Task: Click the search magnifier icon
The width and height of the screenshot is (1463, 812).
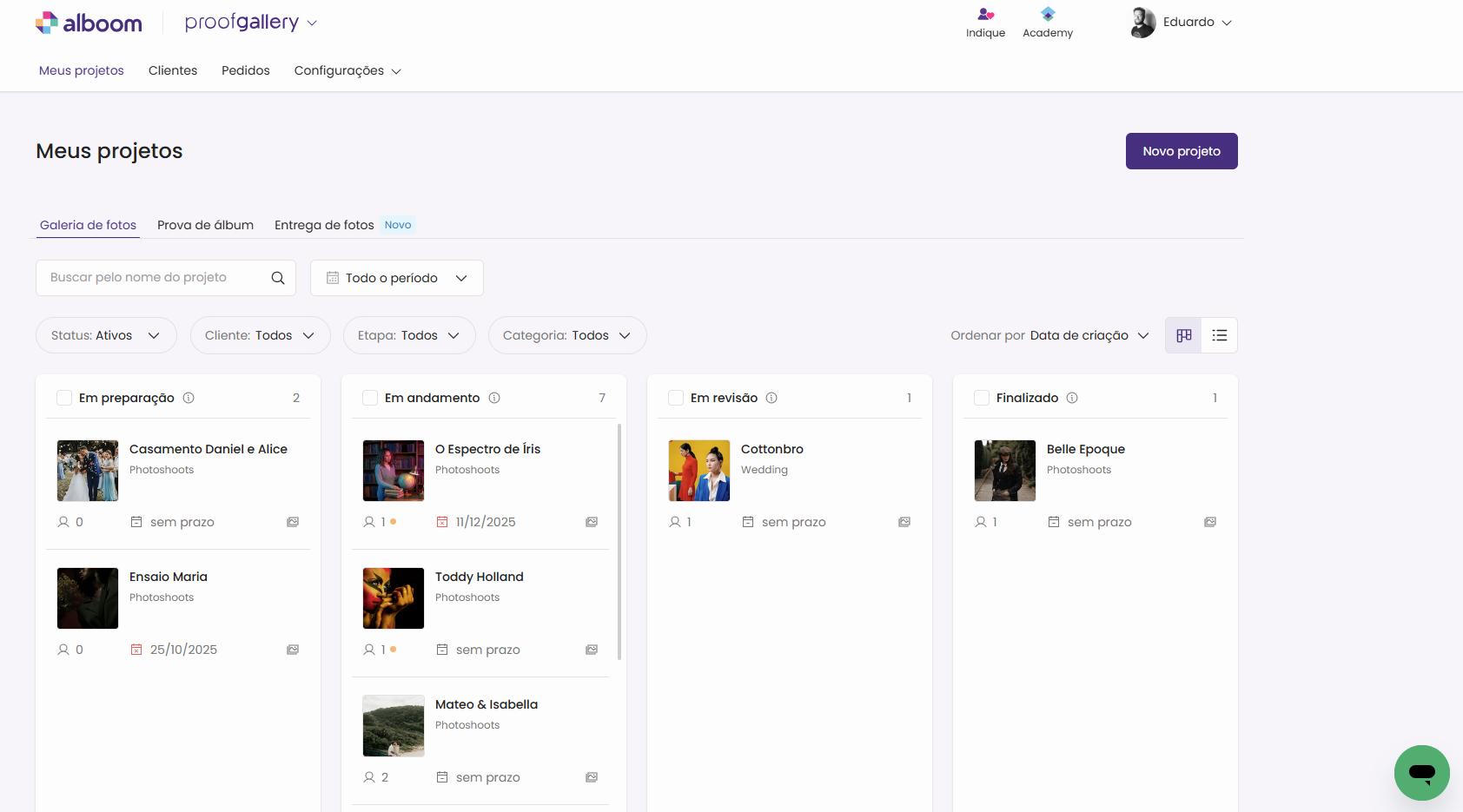Action: (x=278, y=278)
